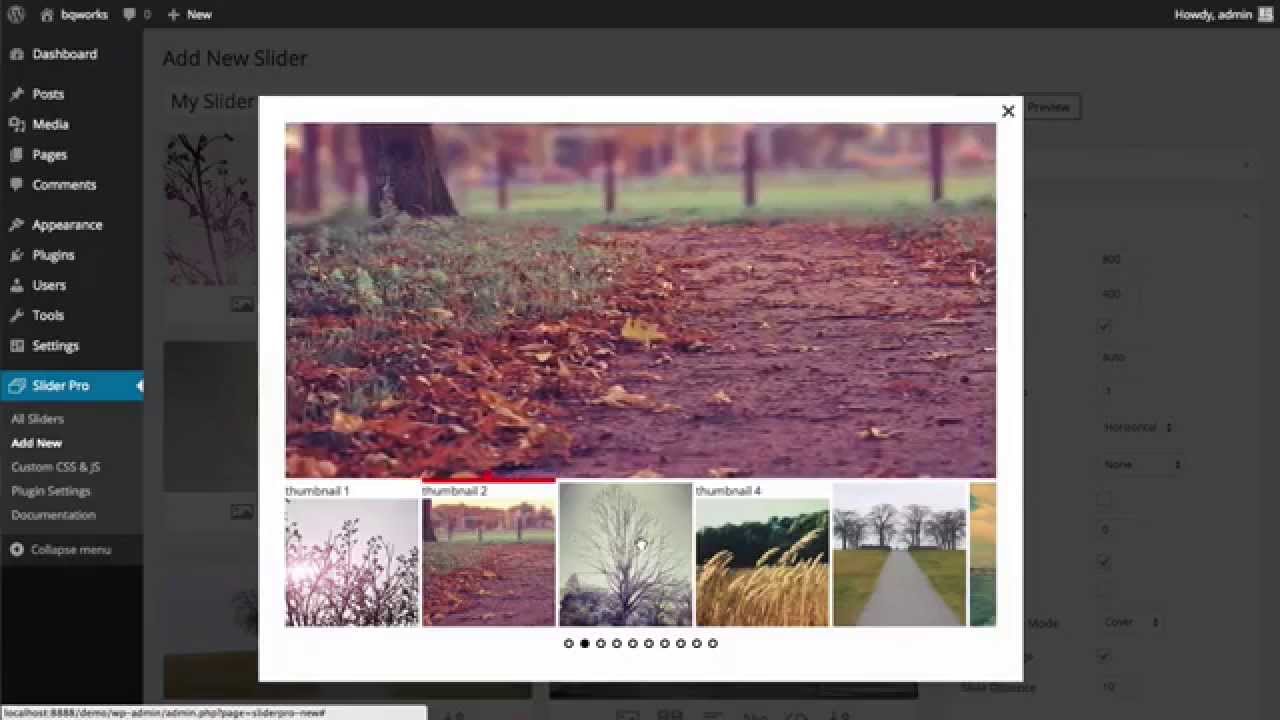
Task: Click the active second pagination dot
Action: click(x=585, y=644)
